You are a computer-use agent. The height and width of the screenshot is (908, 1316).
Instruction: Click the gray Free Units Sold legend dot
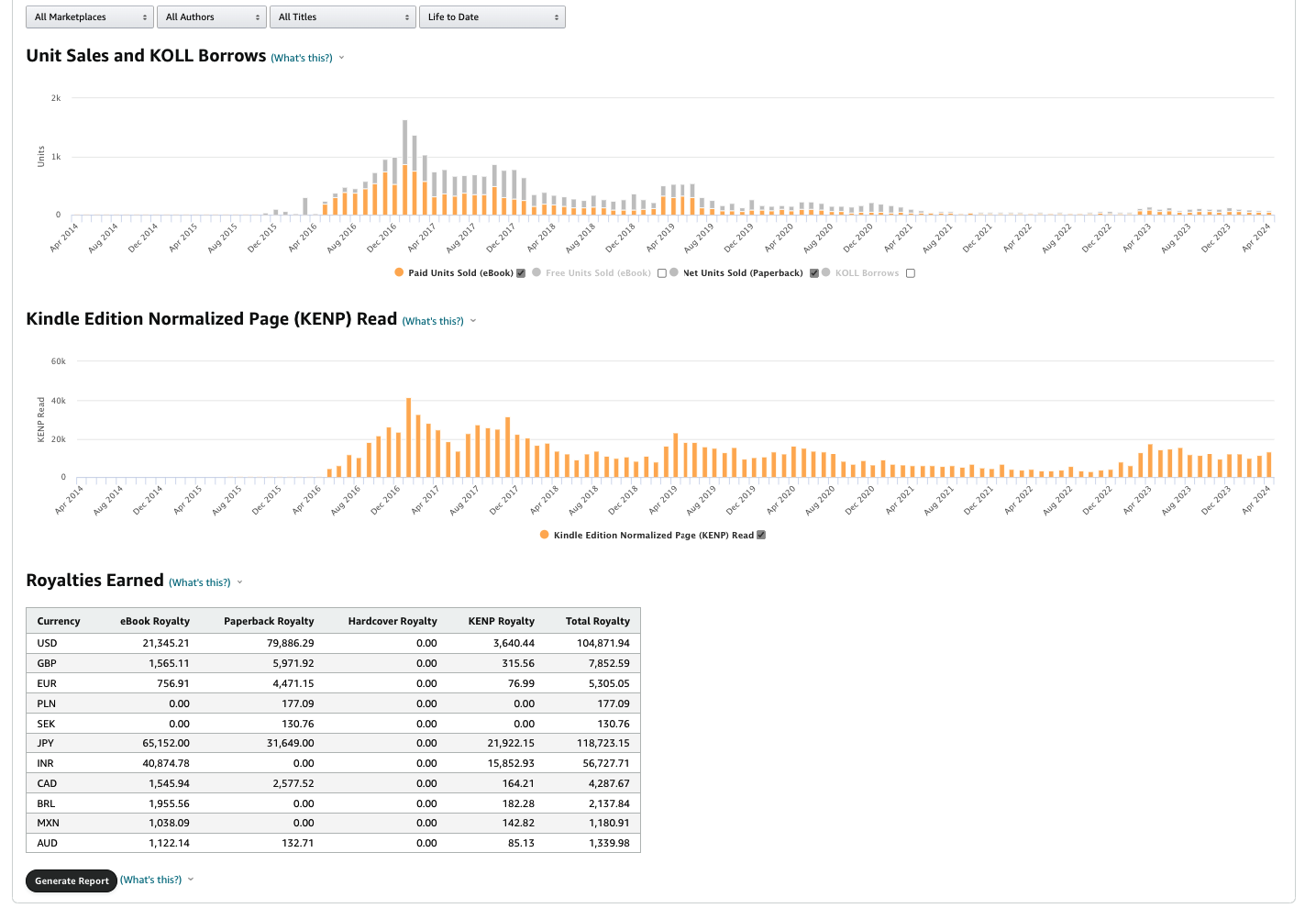pos(536,272)
